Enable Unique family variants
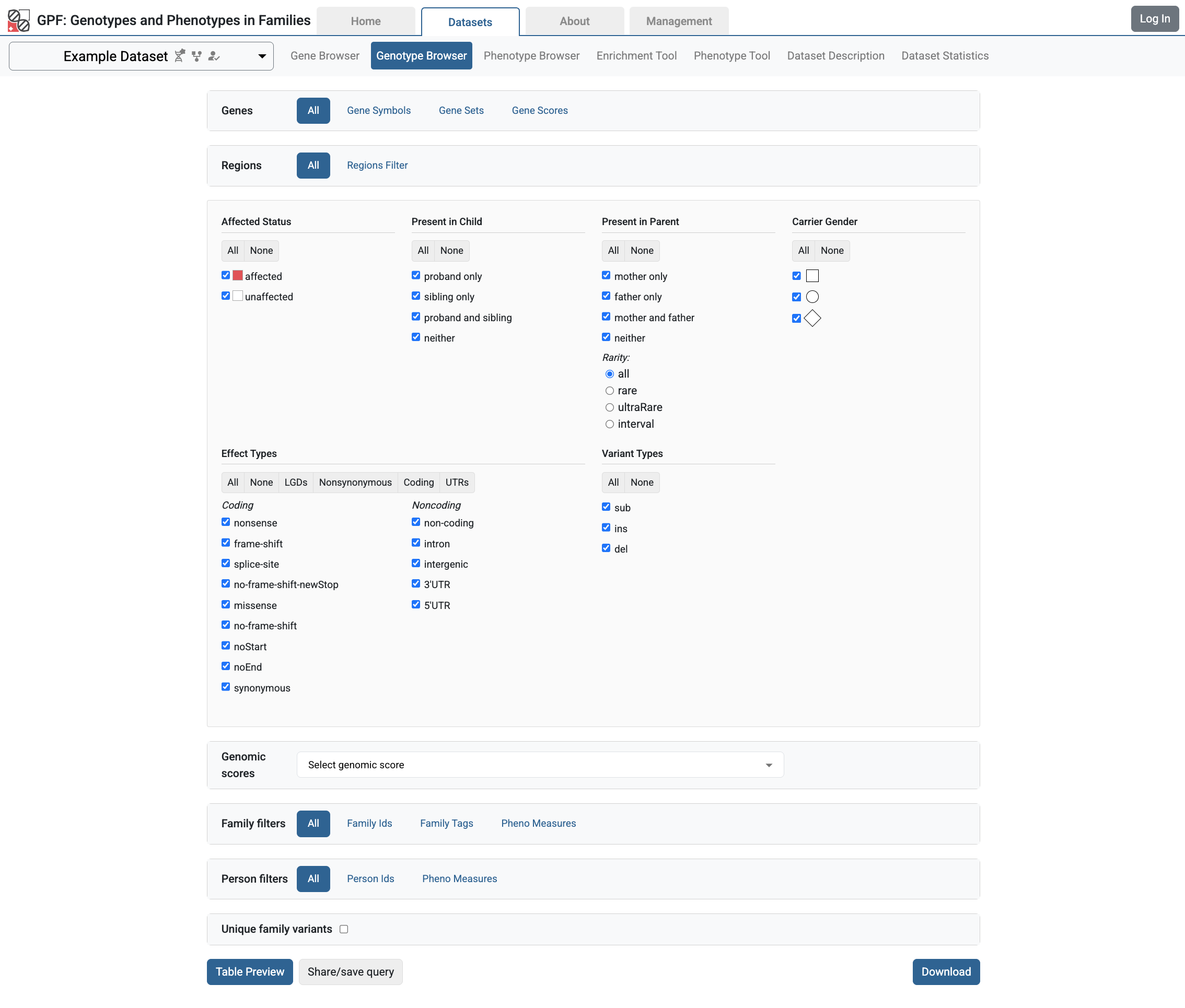Screen dimensions: 1185x1008 (x=344, y=929)
